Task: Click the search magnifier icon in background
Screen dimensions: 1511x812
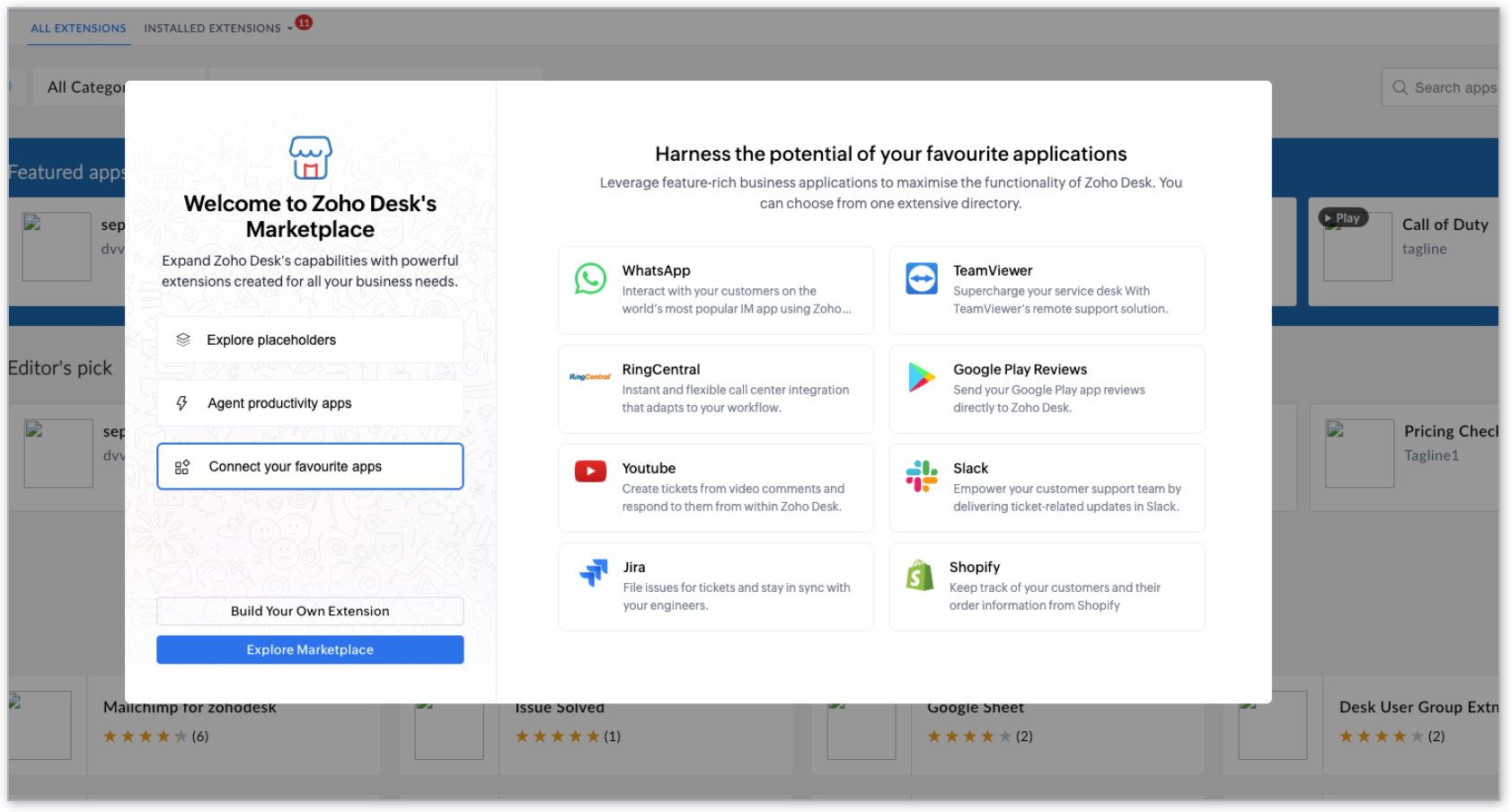Action: click(x=1400, y=87)
